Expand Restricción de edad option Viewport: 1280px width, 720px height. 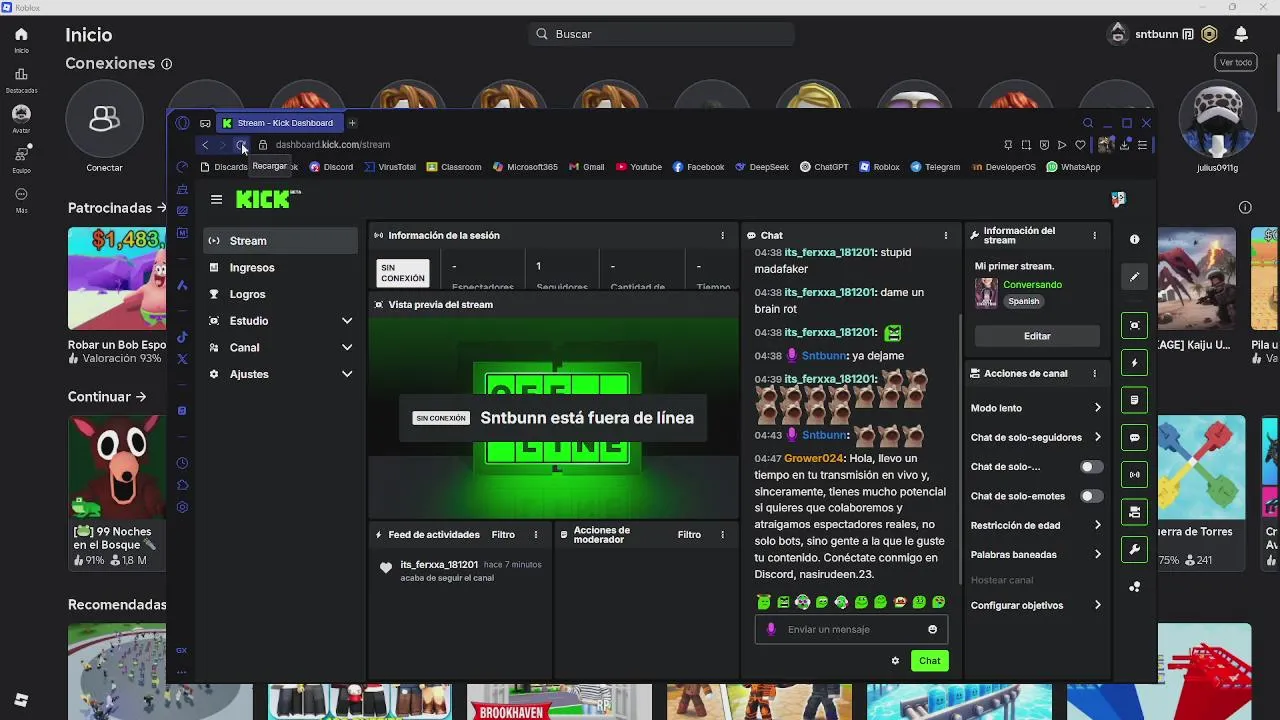[1036, 525]
